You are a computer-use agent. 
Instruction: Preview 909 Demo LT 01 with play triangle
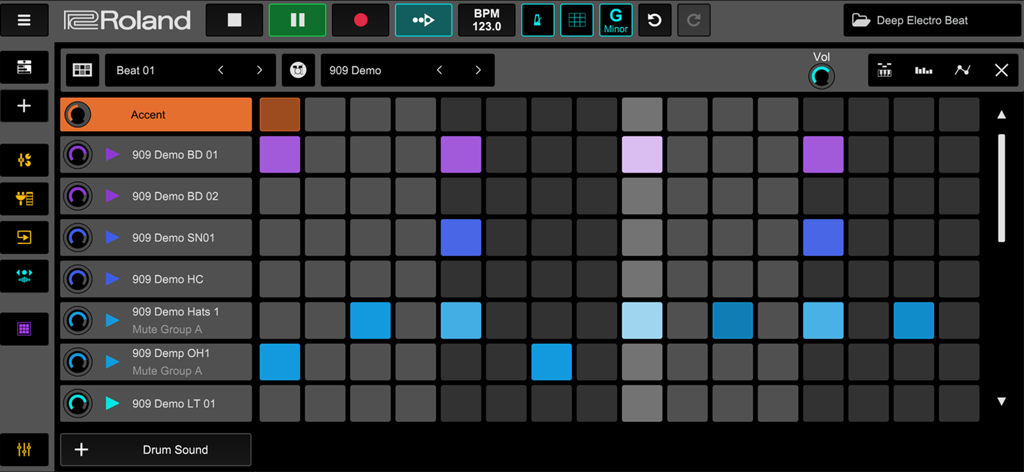coord(113,403)
